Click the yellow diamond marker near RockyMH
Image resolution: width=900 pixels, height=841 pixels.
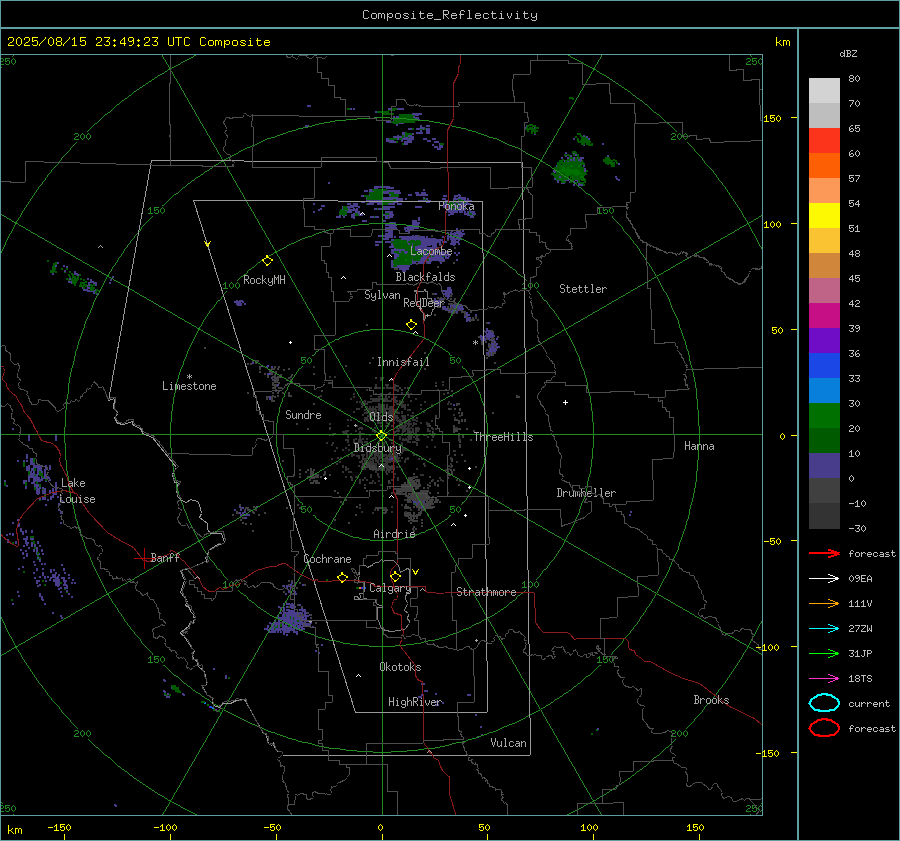(267, 261)
